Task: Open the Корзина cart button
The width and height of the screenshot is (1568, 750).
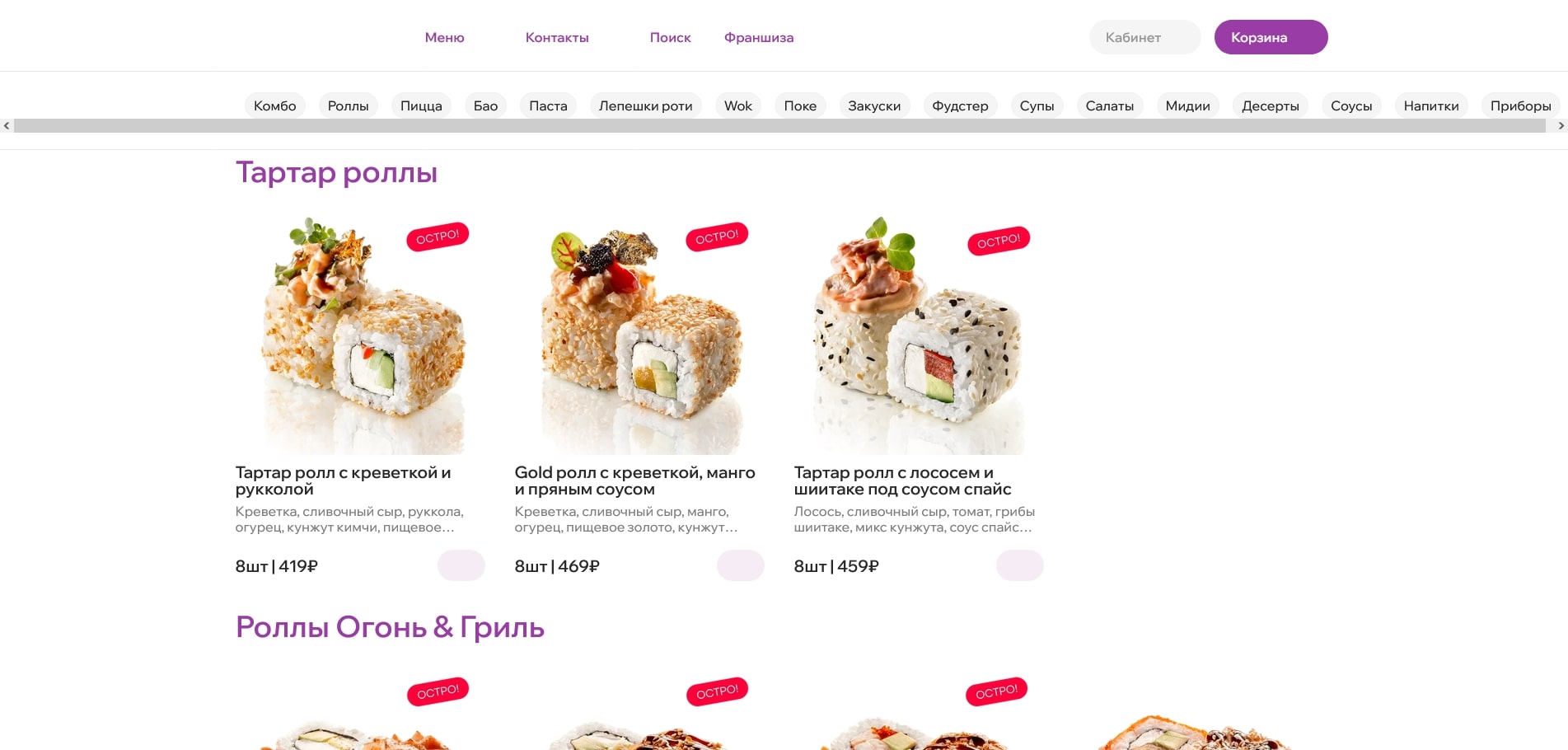Action: pyautogui.click(x=1271, y=37)
